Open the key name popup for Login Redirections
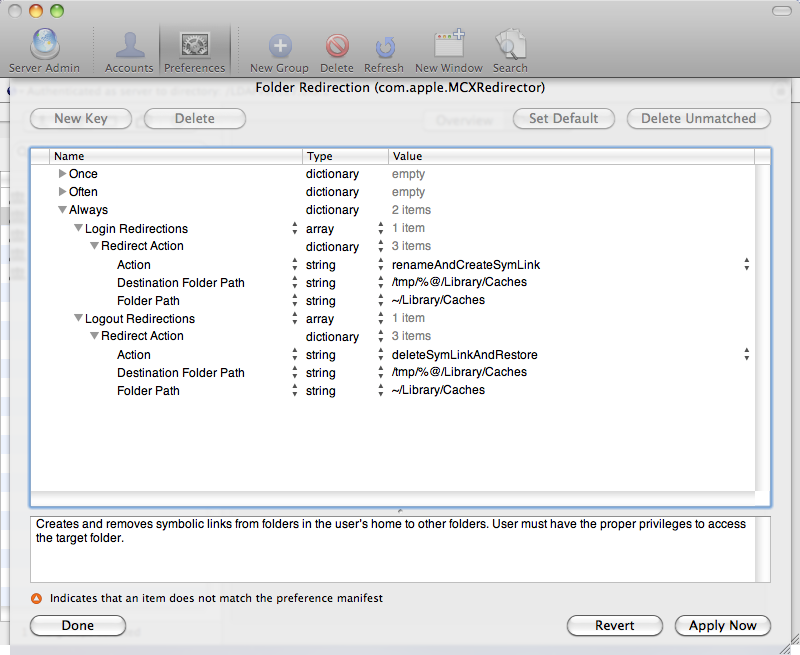Image resolution: width=800 pixels, height=655 pixels. (x=294, y=228)
